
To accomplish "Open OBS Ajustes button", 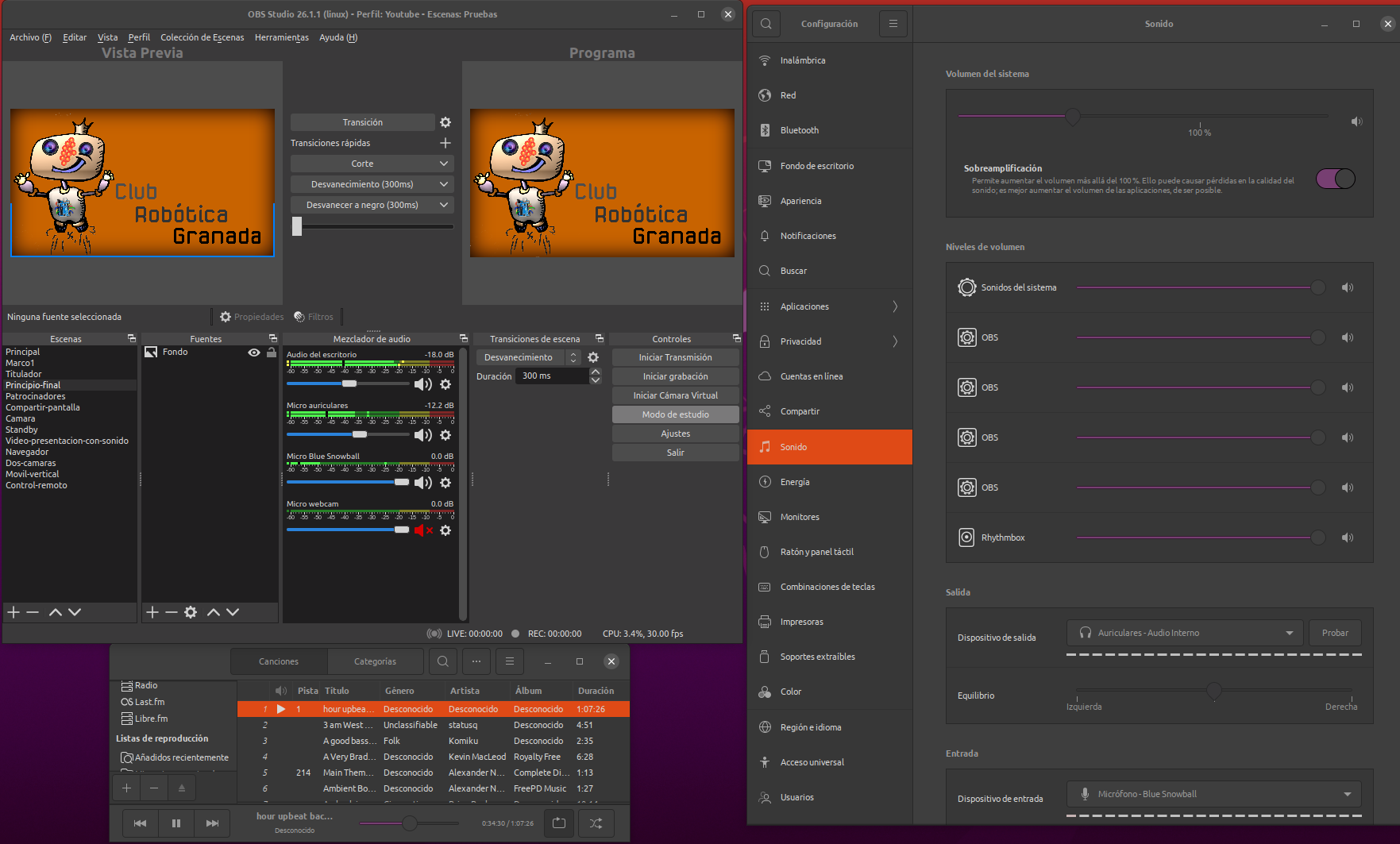I will [x=676, y=434].
